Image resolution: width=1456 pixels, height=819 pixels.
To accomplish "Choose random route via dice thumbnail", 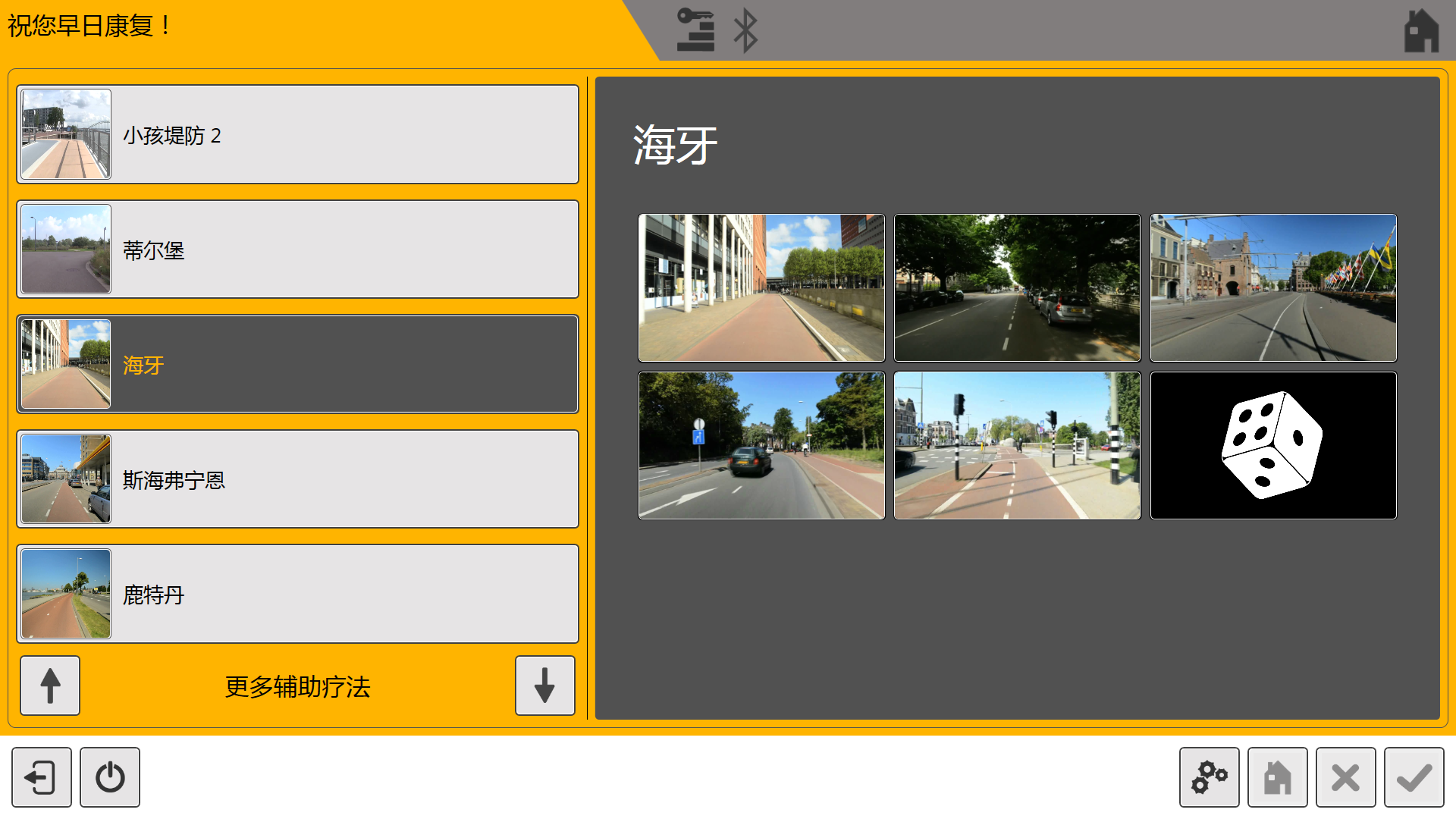I will (1272, 445).
